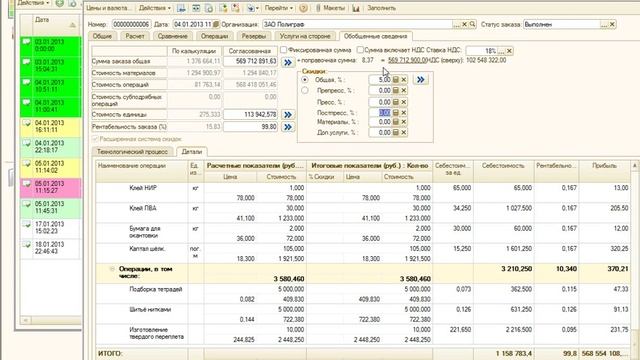Click the Постпресс % value field
640x360 pixels.
tap(380, 113)
